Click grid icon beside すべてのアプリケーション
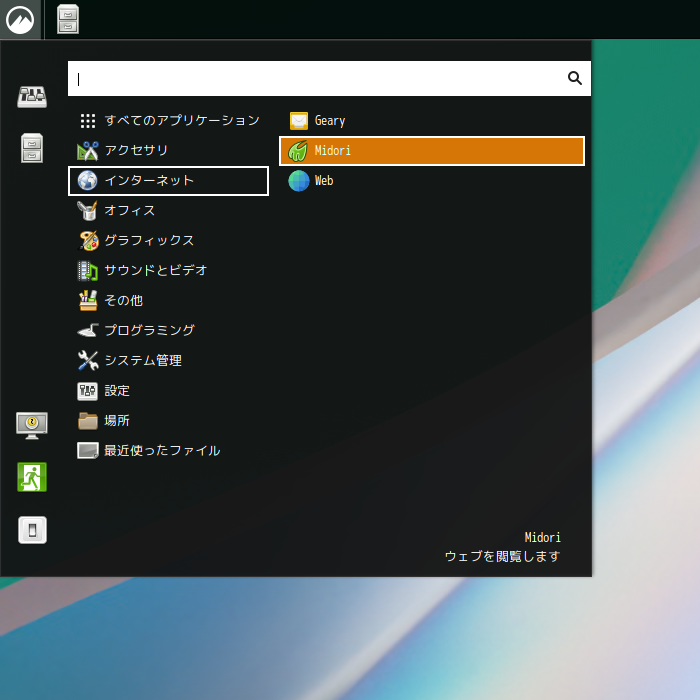The width and height of the screenshot is (700, 700). (88, 121)
